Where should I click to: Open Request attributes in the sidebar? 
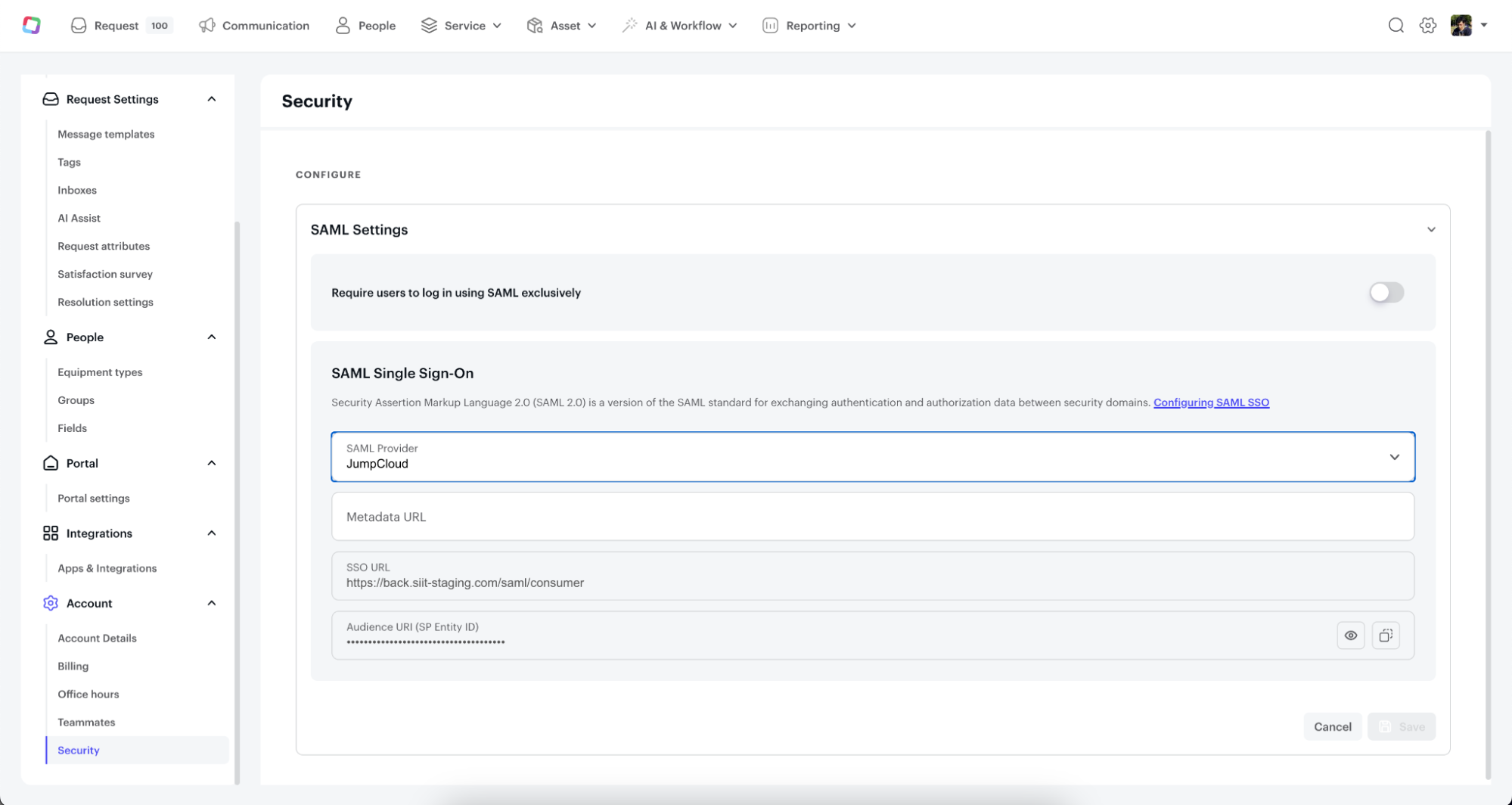coord(104,247)
